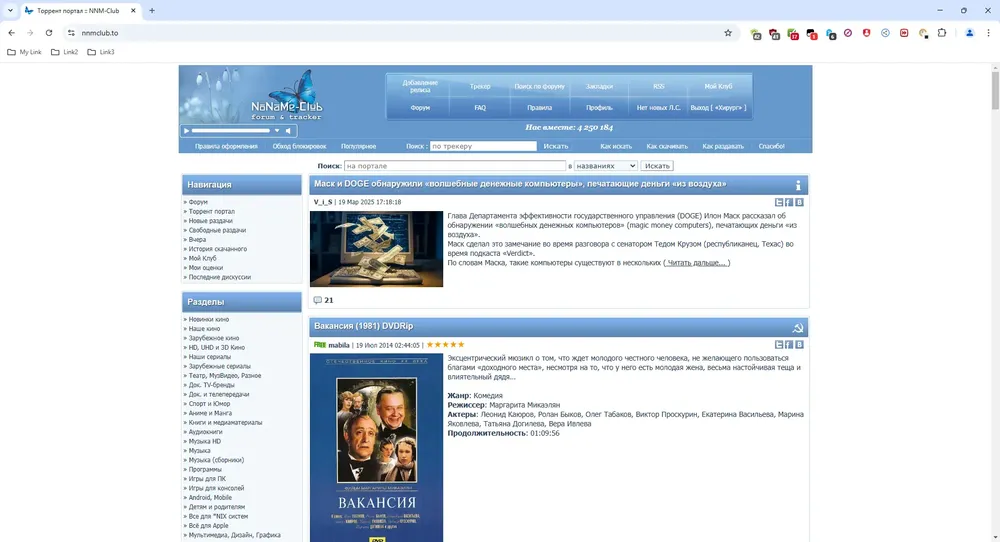Open the Обход блокировок link
Image resolution: width=1000 pixels, height=542 pixels.
[299, 146]
